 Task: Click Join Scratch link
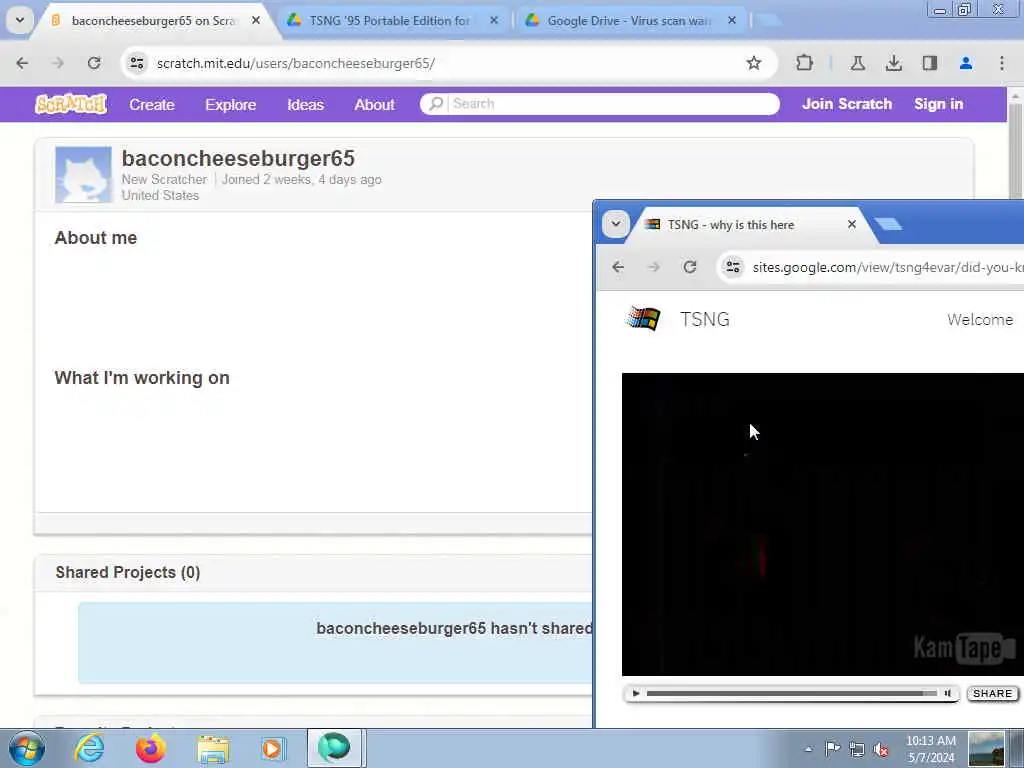846,104
